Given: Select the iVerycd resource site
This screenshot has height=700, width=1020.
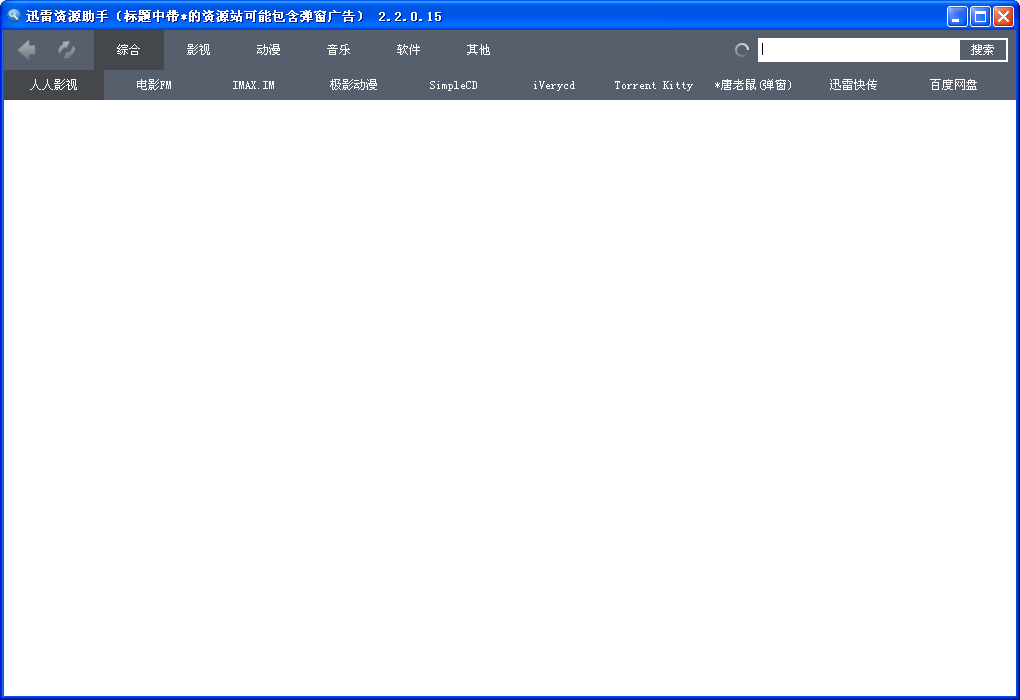Looking at the screenshot, I should (x=554, y=85).
